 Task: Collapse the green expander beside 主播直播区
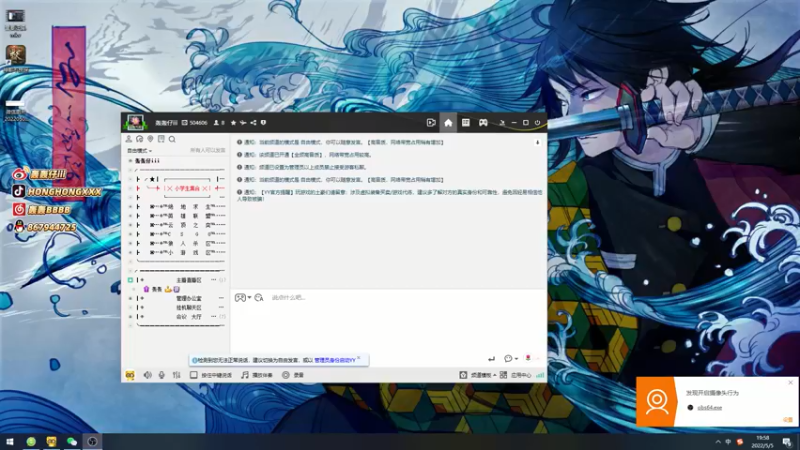[130, 280]
